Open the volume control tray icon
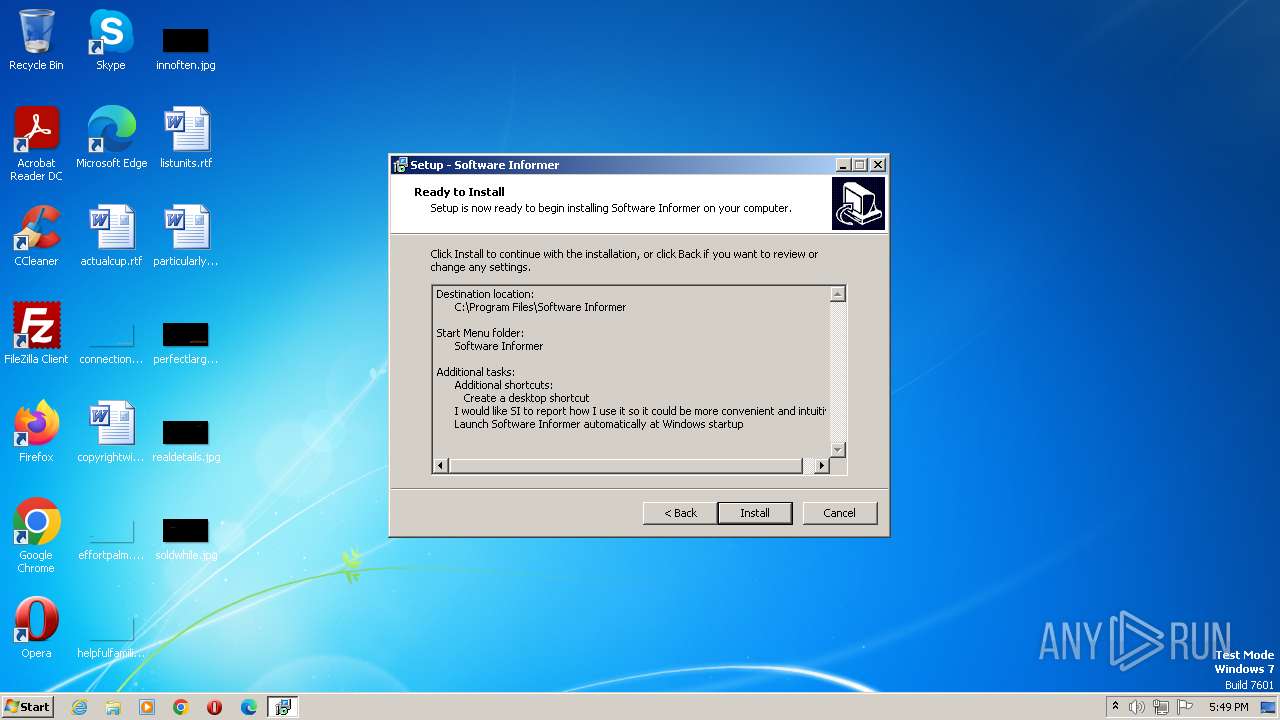The width and height of the screenshot is (1280, 720). (x=1137, y=707)
